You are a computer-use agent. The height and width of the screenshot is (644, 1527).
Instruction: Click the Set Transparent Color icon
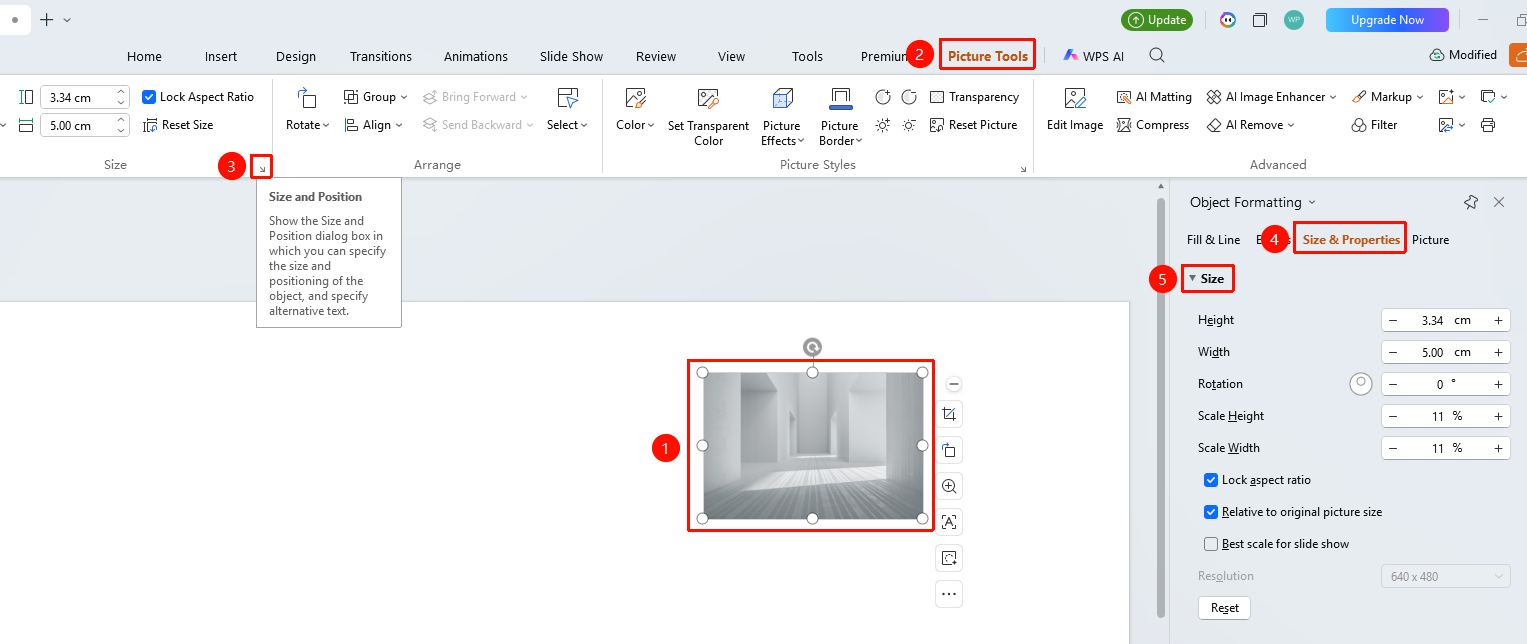click(x=708, y=98)
